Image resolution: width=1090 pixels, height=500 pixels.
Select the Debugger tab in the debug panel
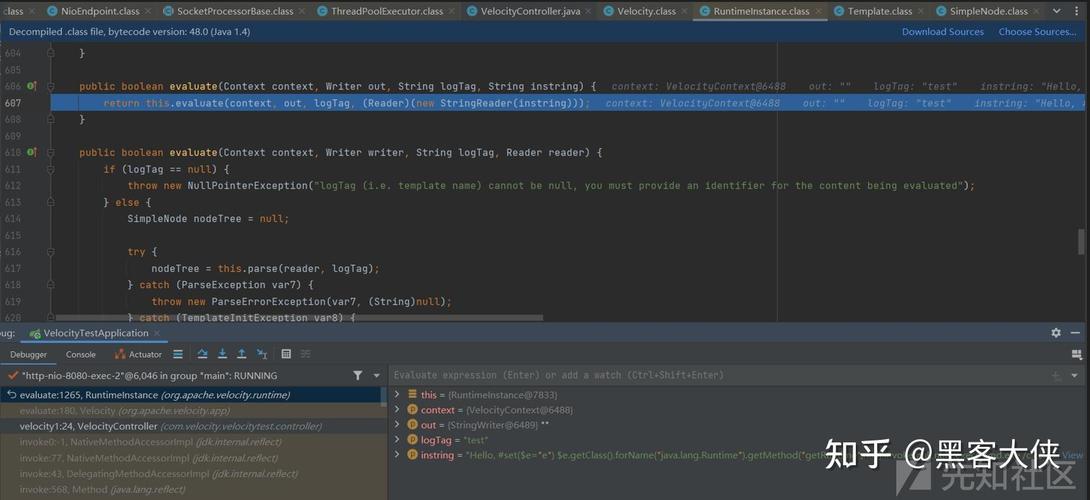29,354
